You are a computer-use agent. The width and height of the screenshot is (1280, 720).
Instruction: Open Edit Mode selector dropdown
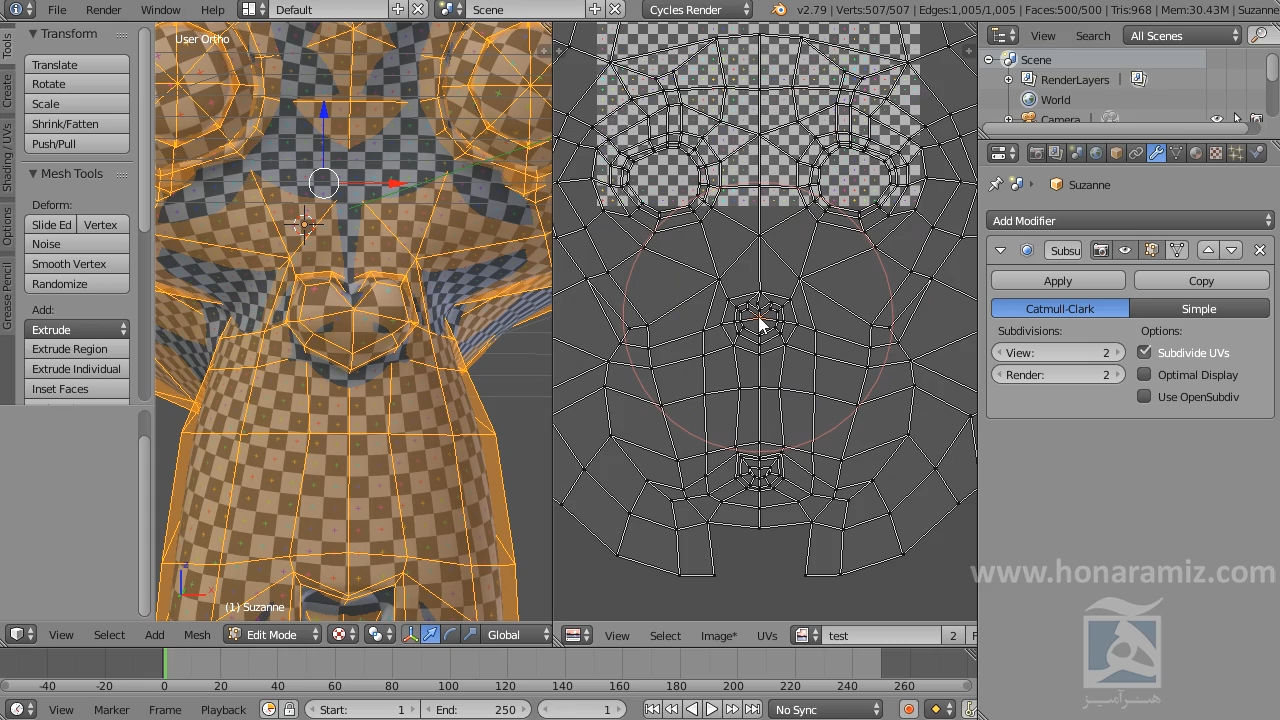click(x=273, y=635)
